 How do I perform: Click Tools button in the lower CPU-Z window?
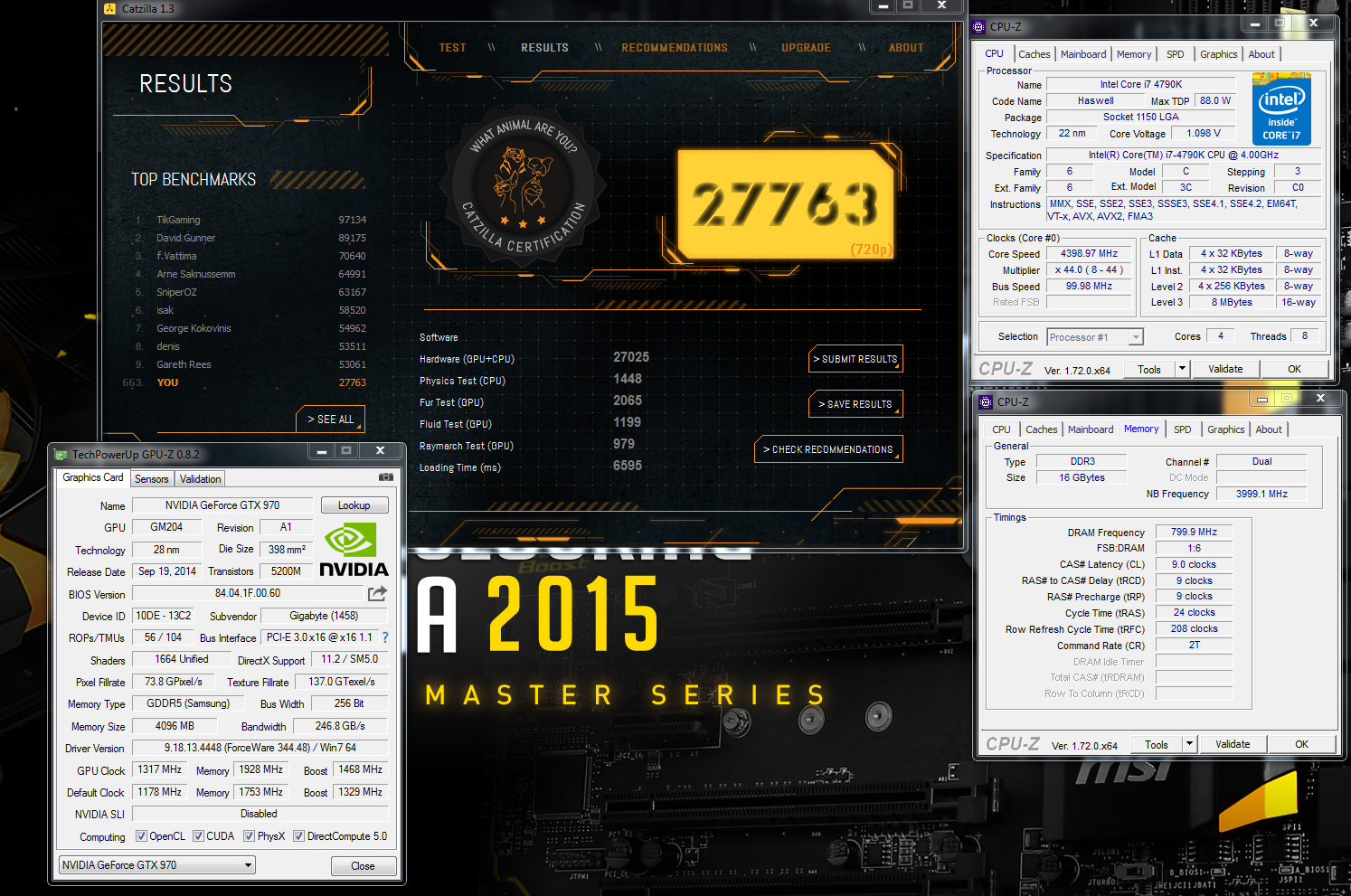click(x=1157, y=744)
